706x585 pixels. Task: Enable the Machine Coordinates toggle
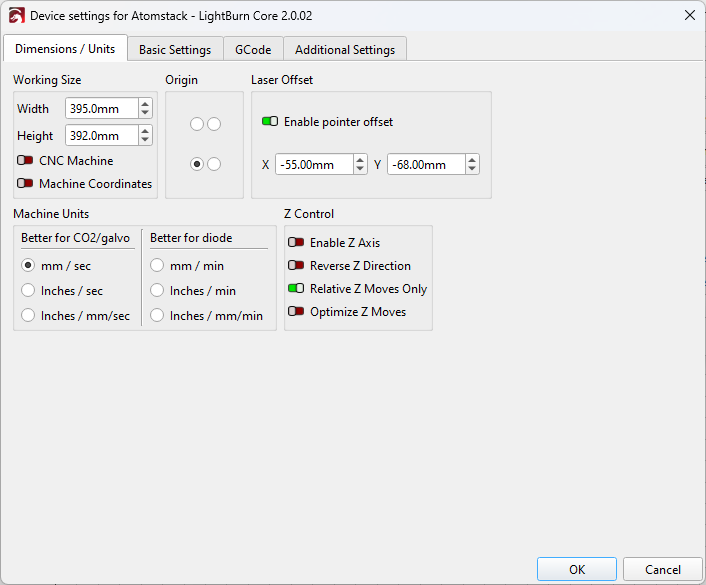25,184
